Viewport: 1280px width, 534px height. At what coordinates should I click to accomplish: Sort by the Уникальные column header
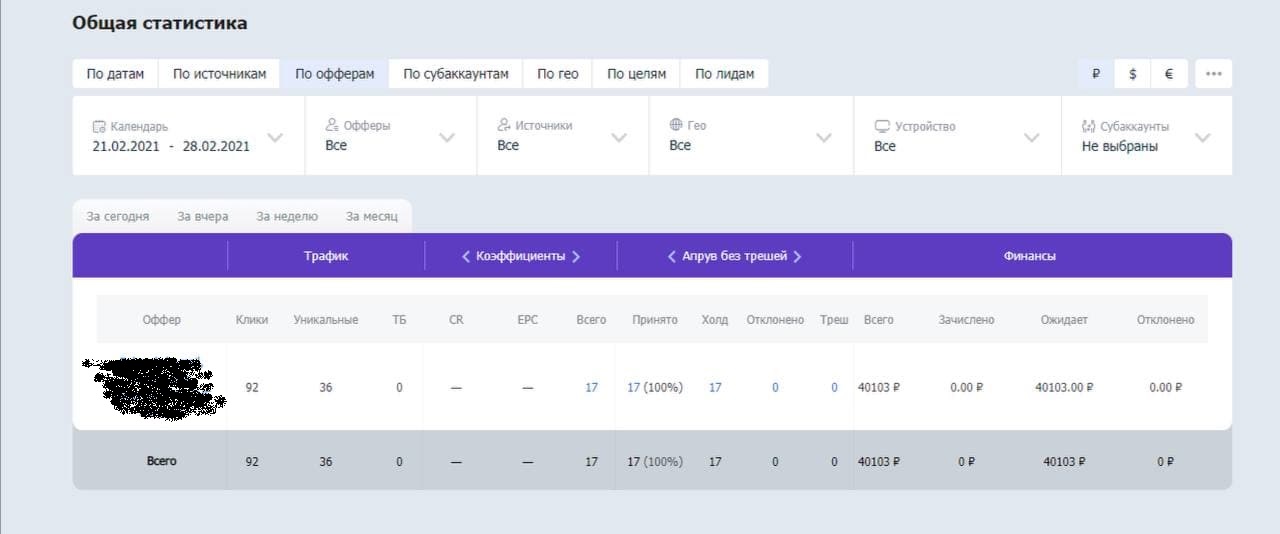click(325, 320)
